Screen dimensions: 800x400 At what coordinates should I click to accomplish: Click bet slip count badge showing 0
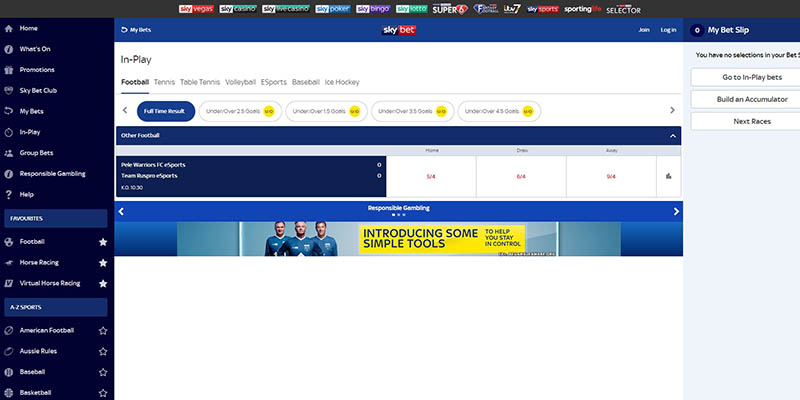tap(697, 30)
